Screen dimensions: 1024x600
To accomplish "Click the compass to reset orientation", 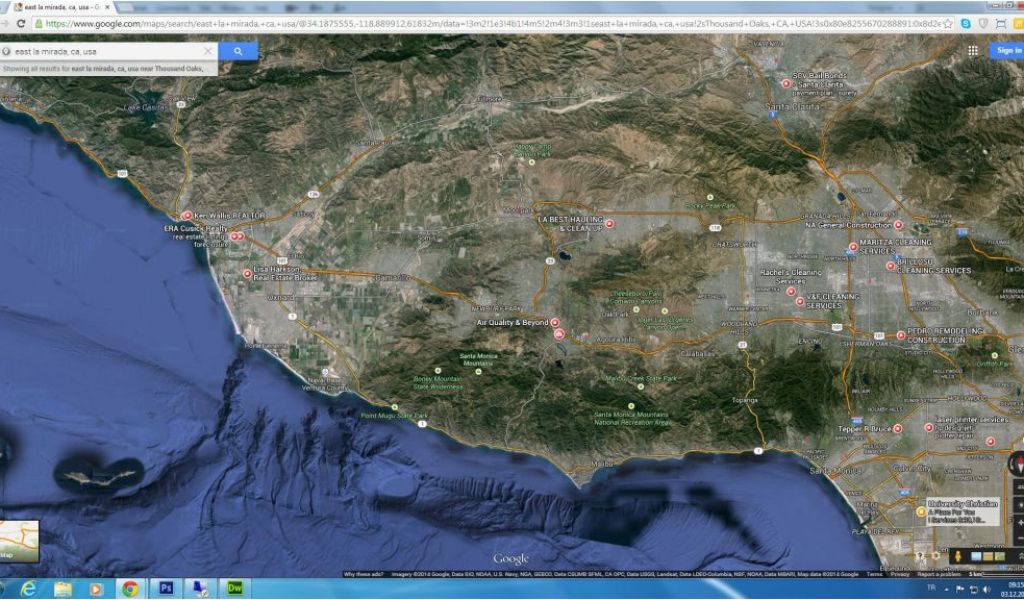I will coord(1017,464).
